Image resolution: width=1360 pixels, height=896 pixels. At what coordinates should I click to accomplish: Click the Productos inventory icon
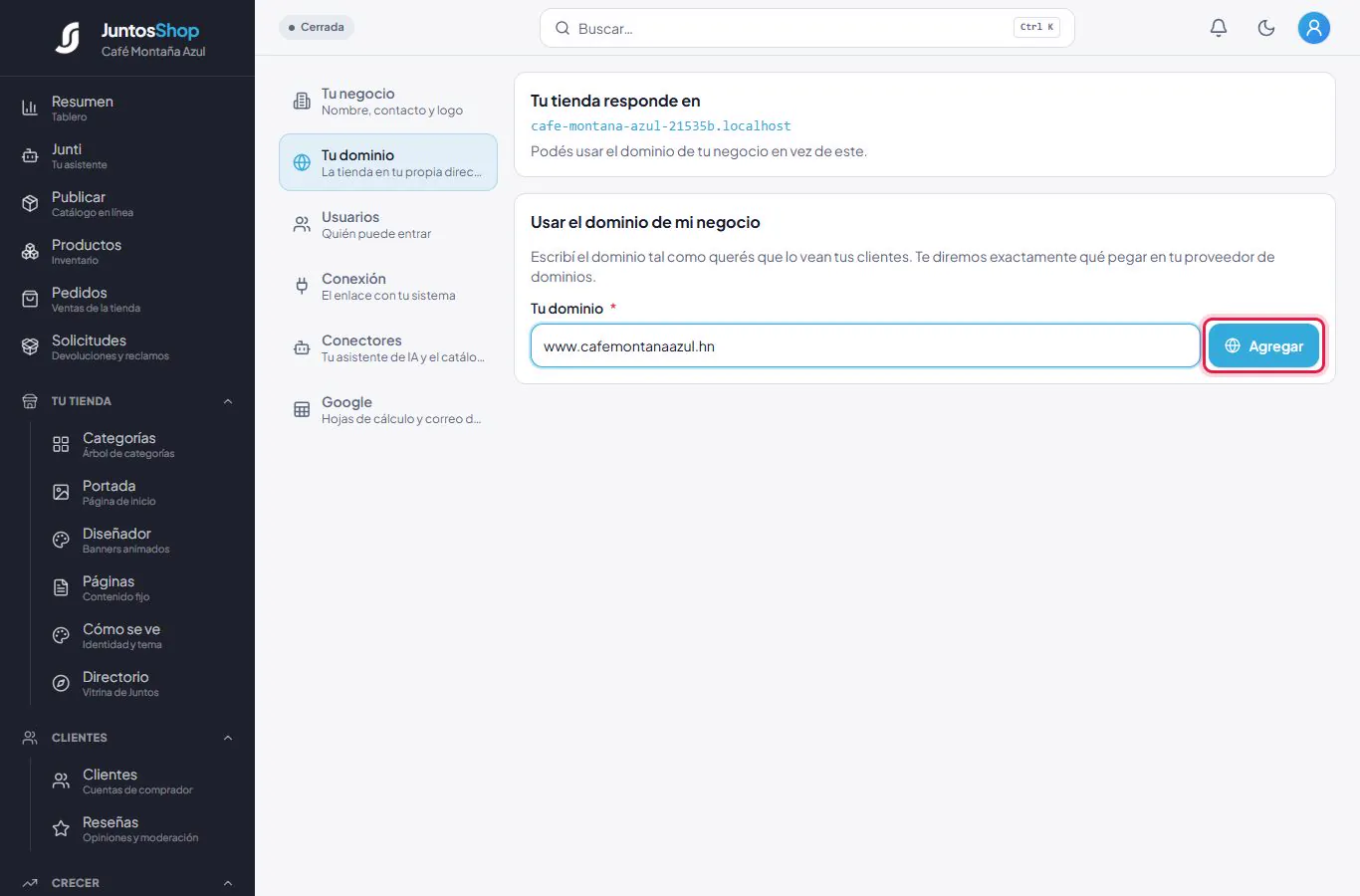30,251
